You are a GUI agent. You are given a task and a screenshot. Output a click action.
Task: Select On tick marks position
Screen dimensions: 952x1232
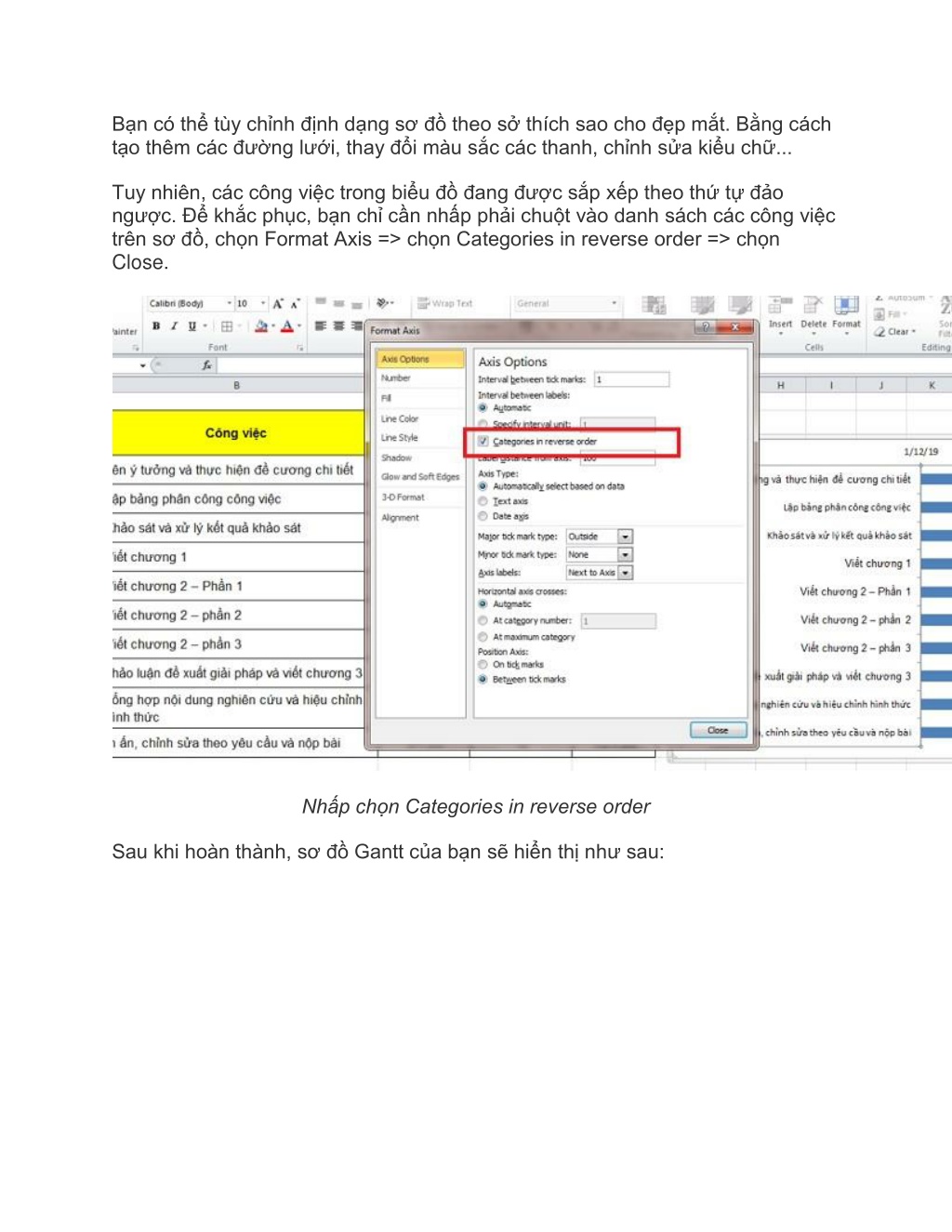pyautogui.click(x=483, y=665)
